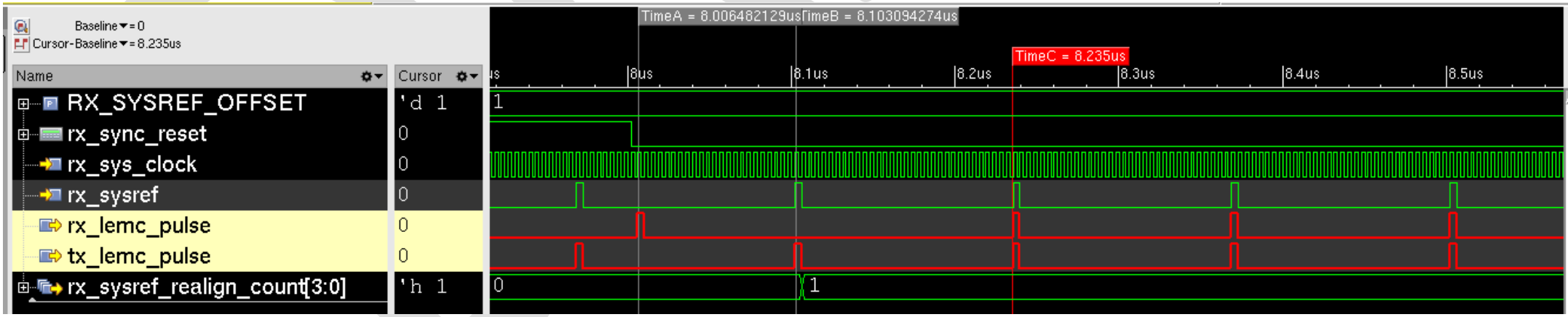Click the magnifier search icon beside Baseline

[21, 26]
